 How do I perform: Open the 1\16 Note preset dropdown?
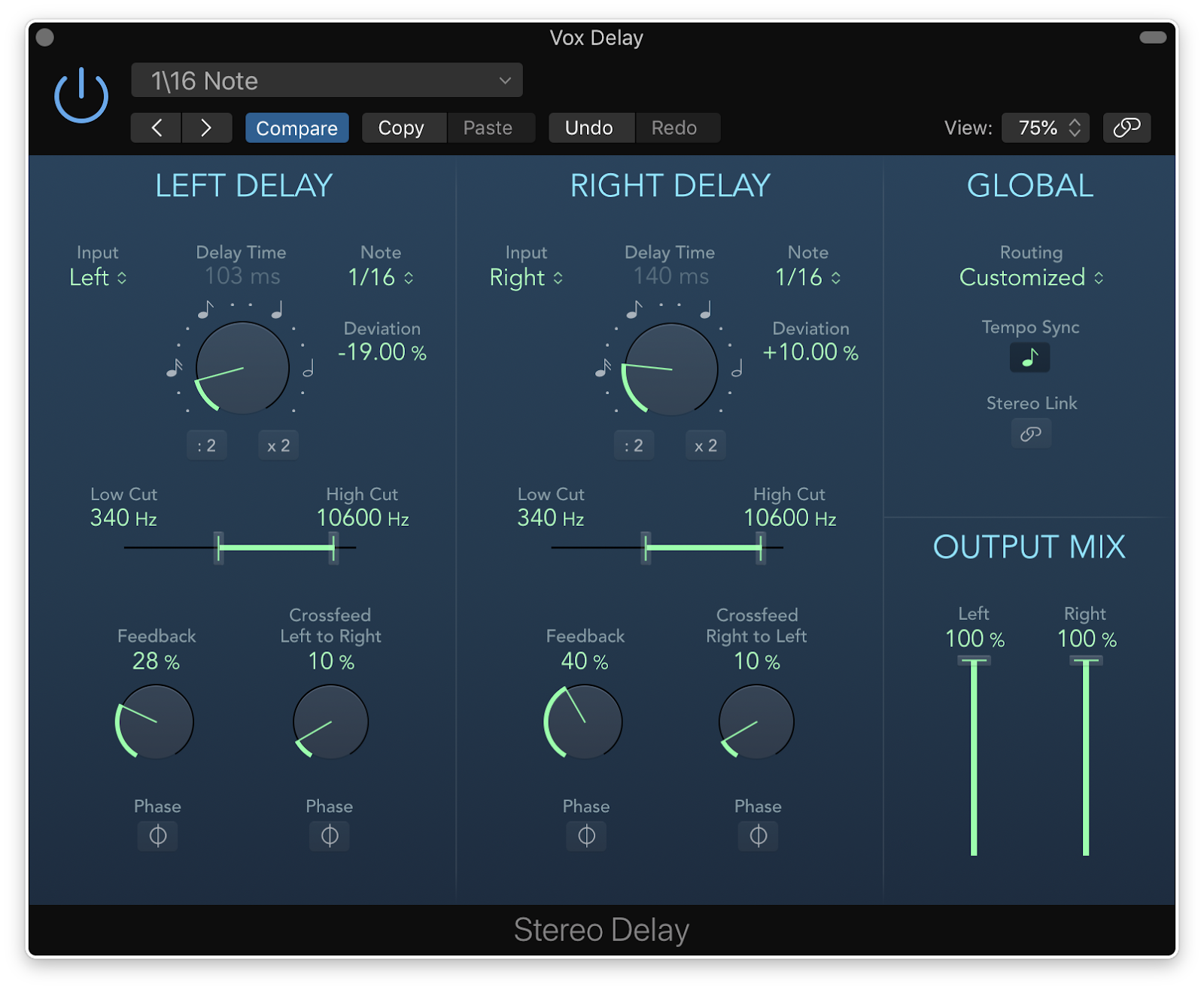click(x=327, y=80)
